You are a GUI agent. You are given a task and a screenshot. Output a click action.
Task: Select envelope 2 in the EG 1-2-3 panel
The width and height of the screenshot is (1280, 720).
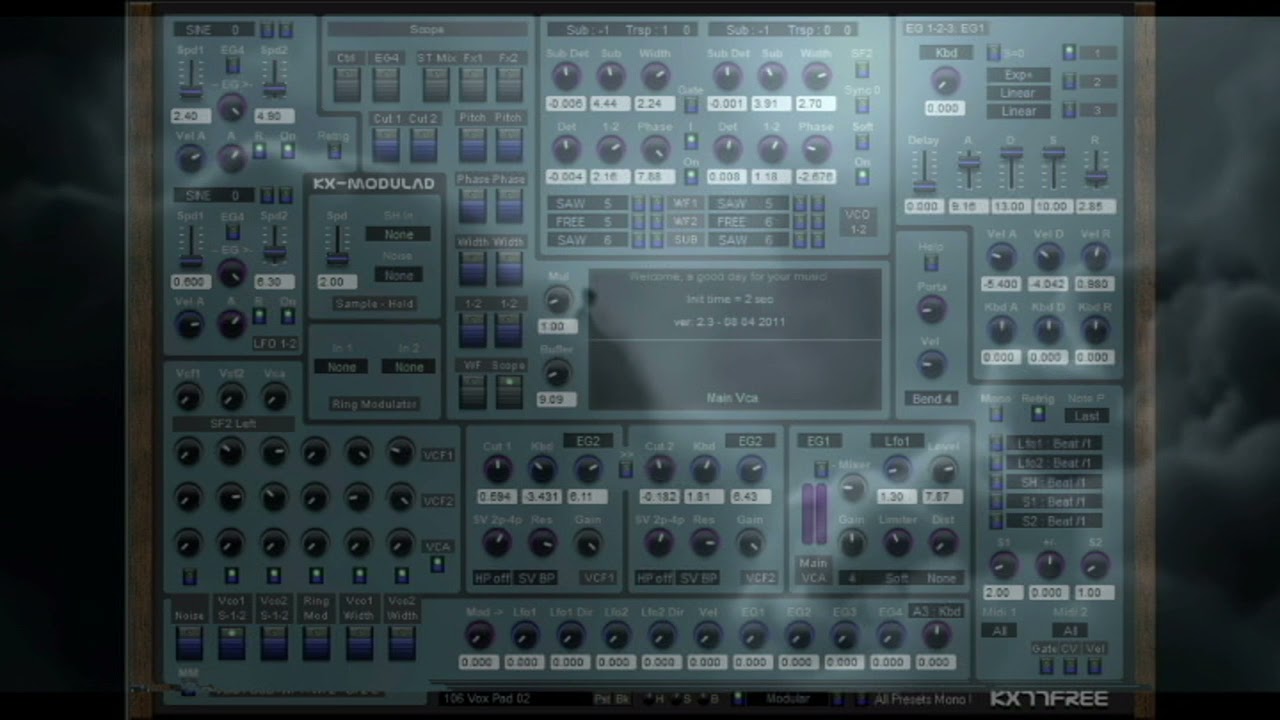1097,82
